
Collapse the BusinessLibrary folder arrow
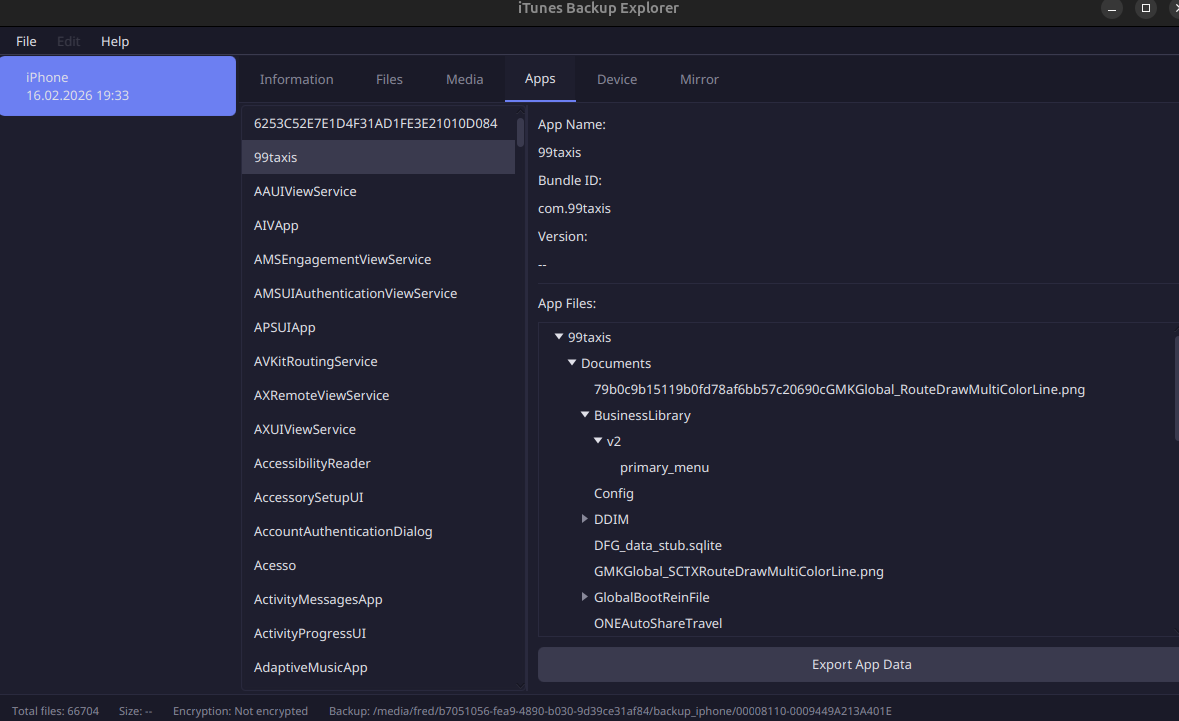point(584,414)
